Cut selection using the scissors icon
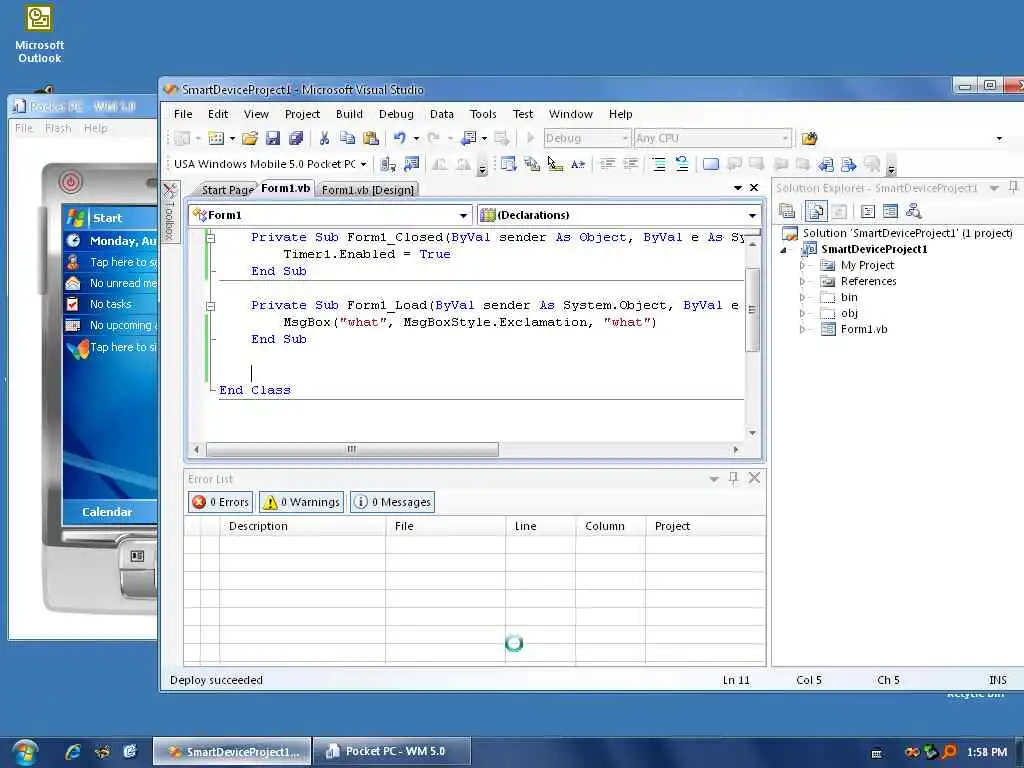The width and height of the screenshot is (1024, 768). pyautogui.click(x=324, y=138)
